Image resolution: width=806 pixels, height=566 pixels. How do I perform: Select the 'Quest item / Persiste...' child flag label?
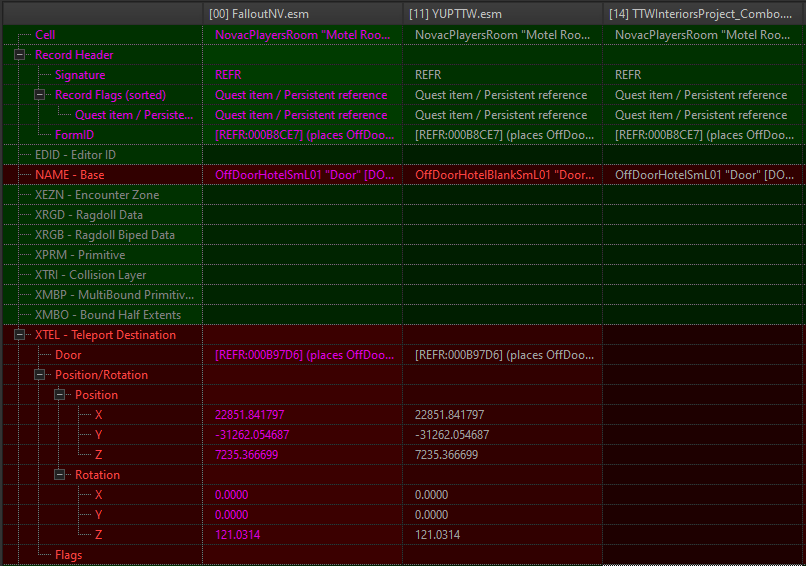click(134, 115)
